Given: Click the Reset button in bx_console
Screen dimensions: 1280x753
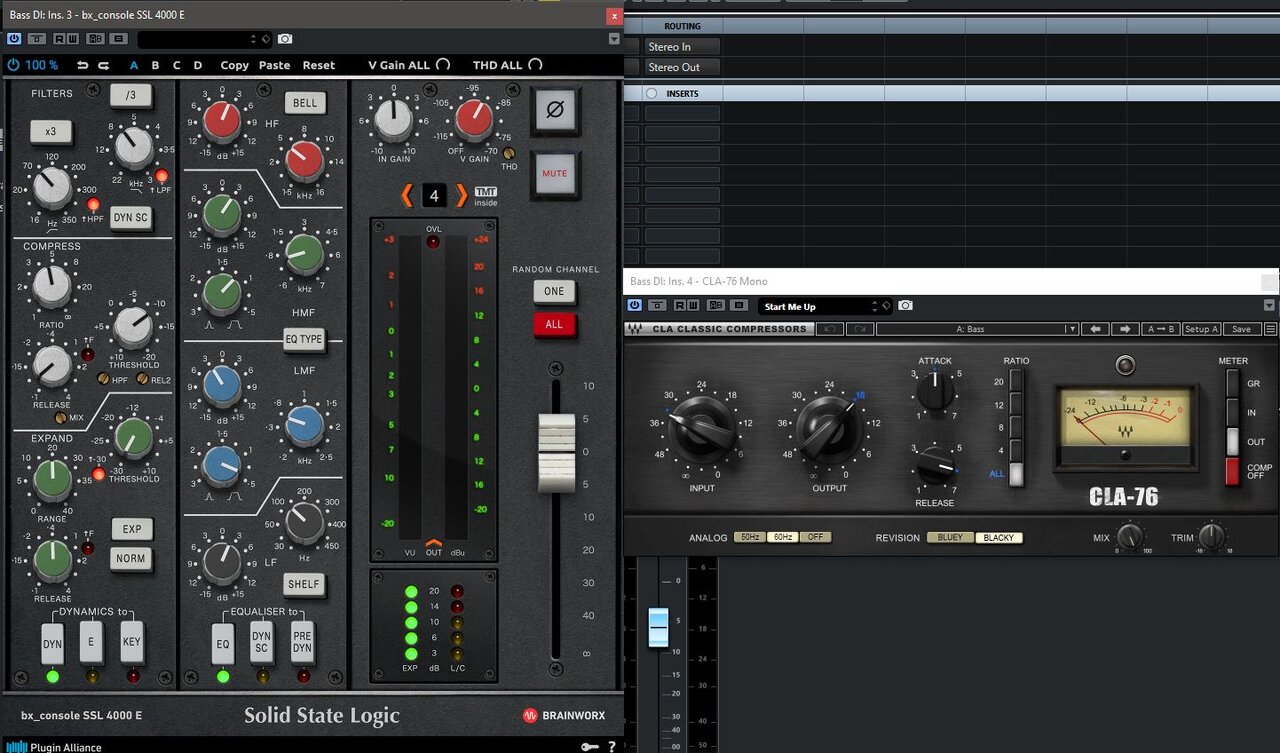Looking at the screenshot, I should tap(319, 65).
